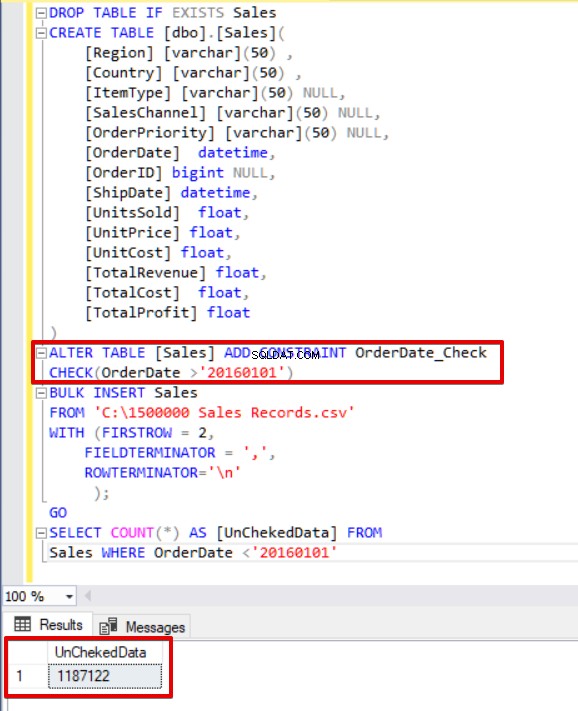Click the [TotalProfit] column definition
578x711 pixels.
[167, 313]
